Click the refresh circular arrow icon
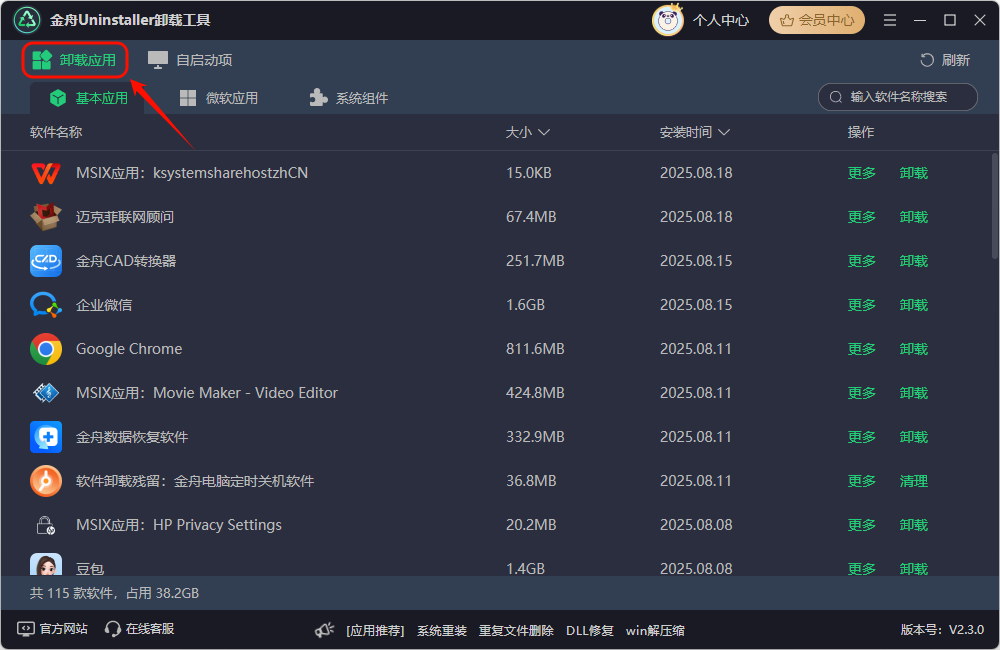The height and width of the screenshot is (650, 1000). point(927,60)
